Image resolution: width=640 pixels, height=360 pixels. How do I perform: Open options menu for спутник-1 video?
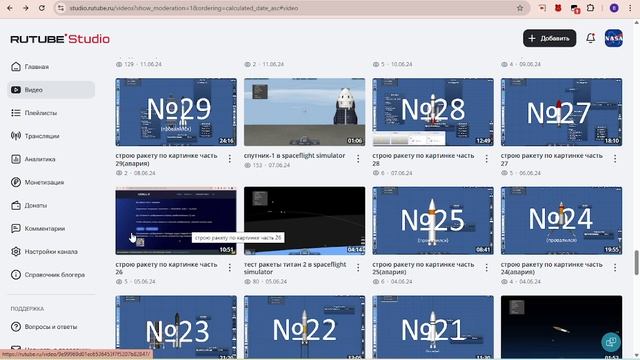tap(358, 159)
